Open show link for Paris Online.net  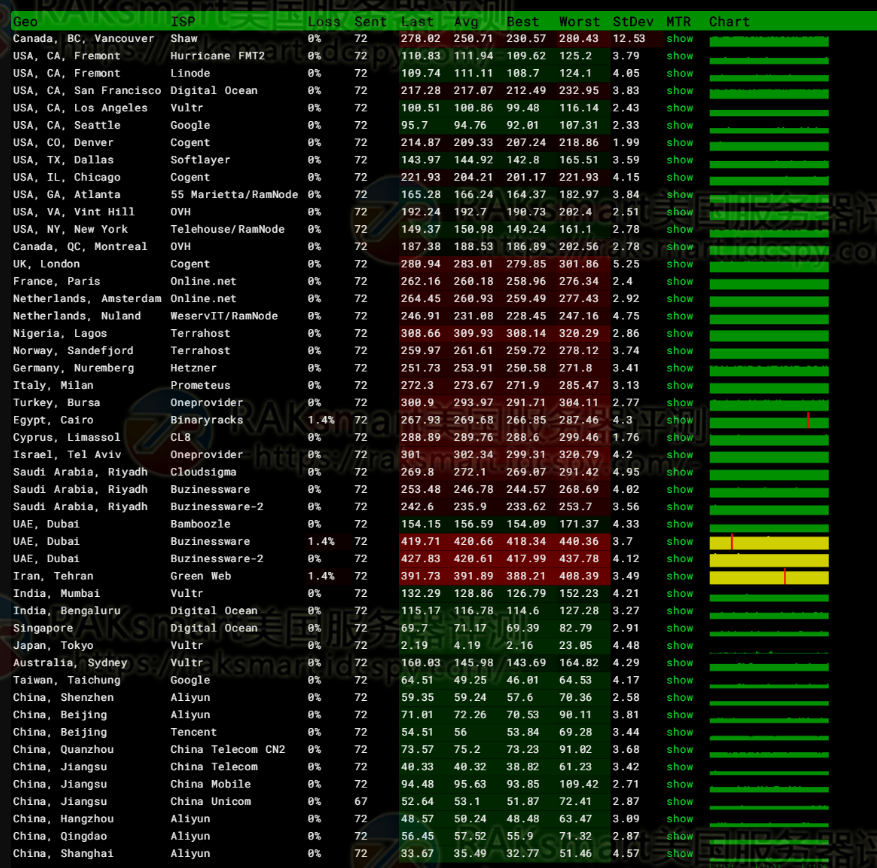pyautogui.click(x=680, y=281)
